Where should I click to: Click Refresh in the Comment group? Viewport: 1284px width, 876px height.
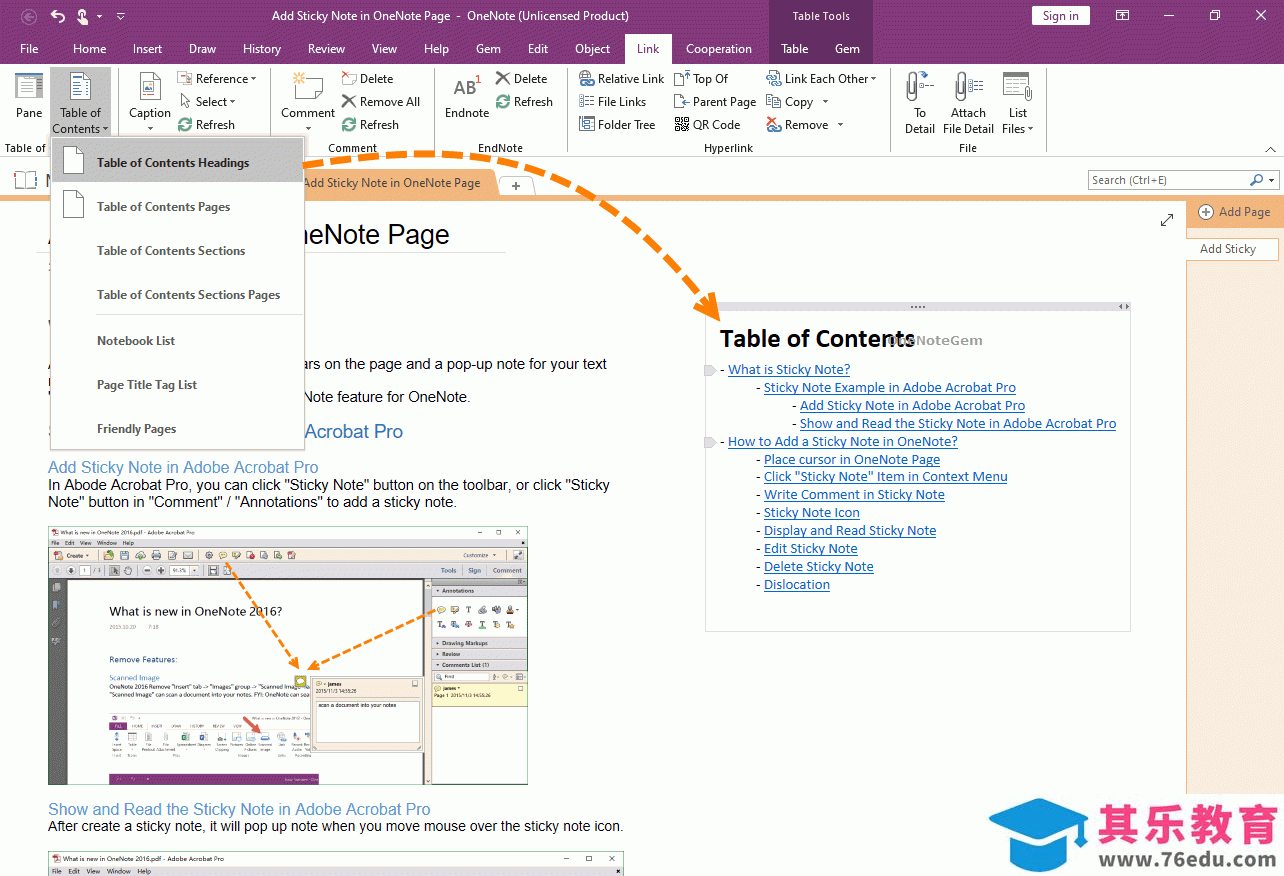(370, 125)
